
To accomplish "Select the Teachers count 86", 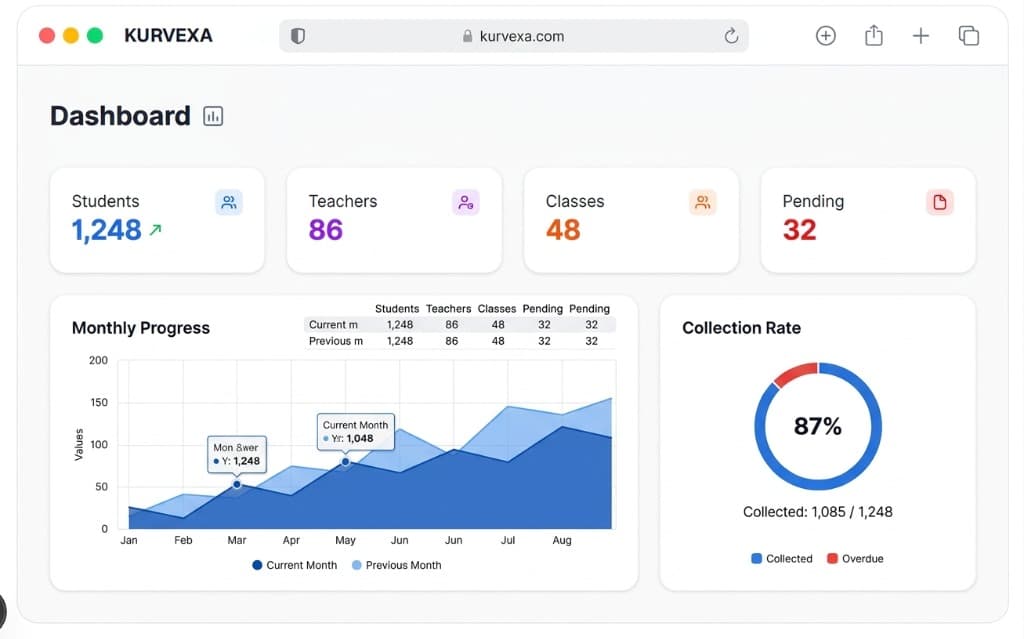I will [x=325, y=230].
